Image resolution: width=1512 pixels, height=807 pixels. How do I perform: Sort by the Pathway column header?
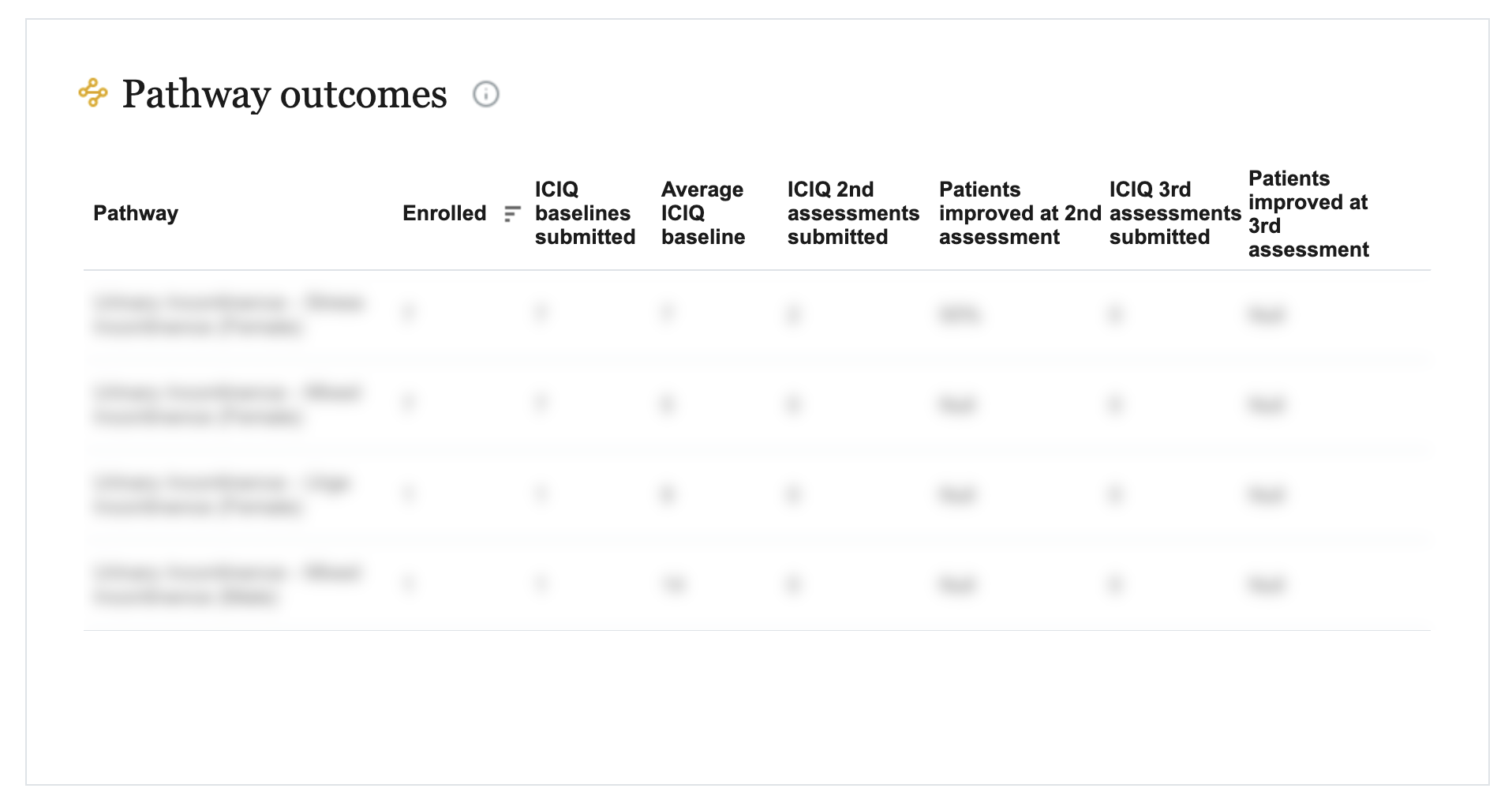tap(136, 213)
